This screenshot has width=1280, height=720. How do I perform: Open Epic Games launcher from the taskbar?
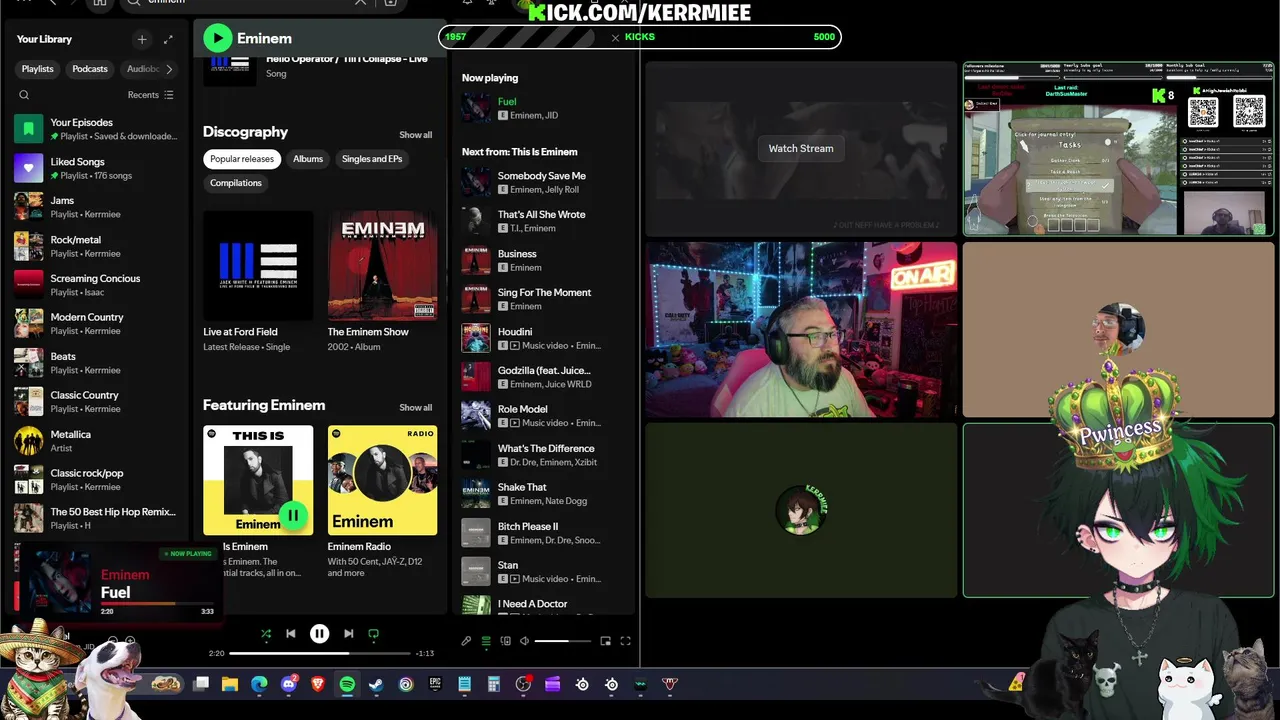point(435,684)
